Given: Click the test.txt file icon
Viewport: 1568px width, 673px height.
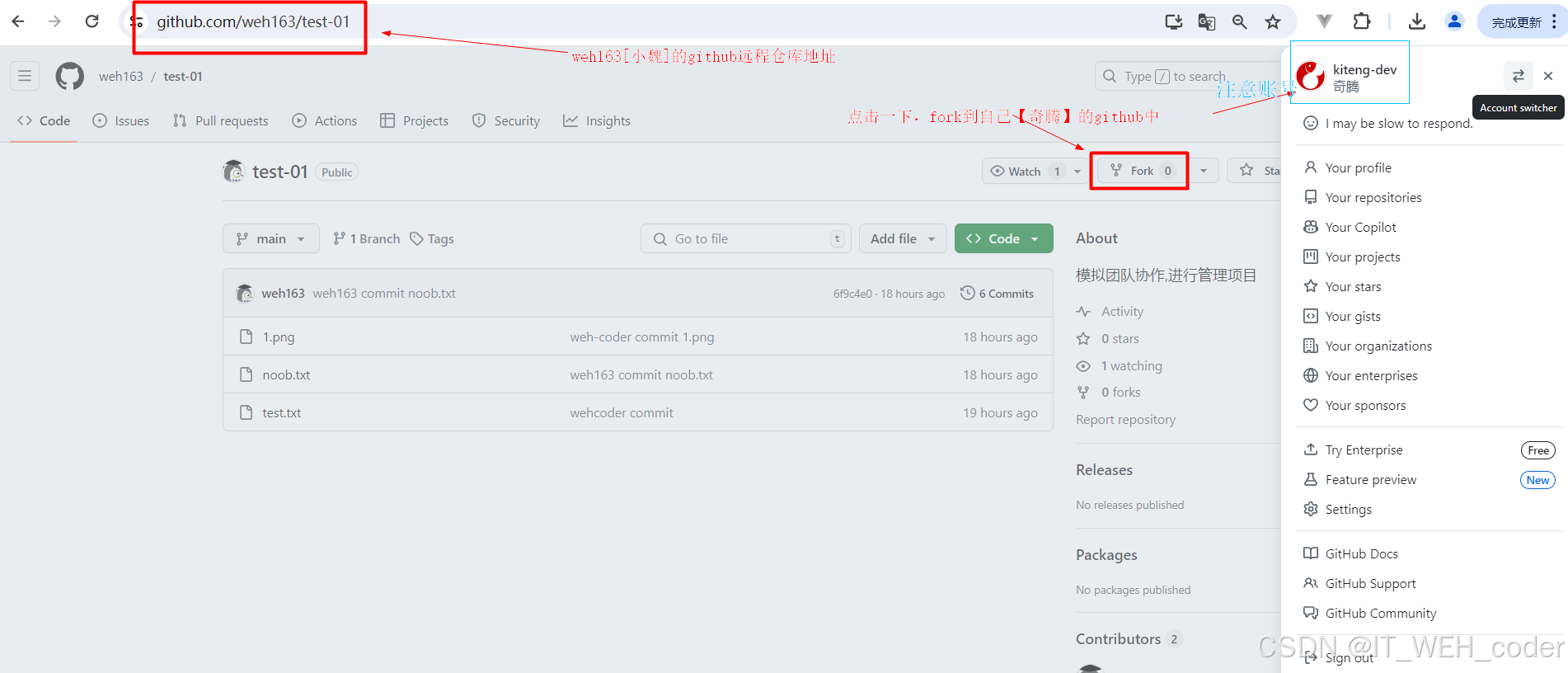Looking at the screenshot, I should point(246,412).
